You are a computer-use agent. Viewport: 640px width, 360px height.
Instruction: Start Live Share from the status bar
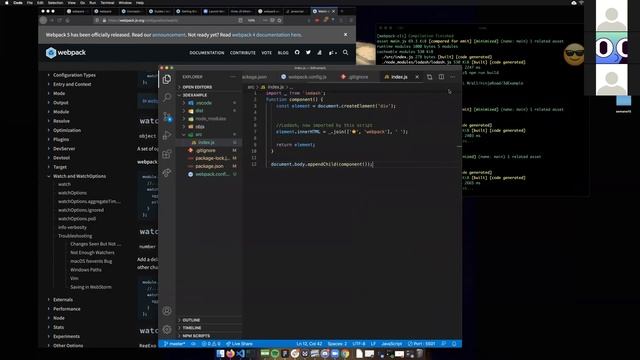tap(239, 344)
